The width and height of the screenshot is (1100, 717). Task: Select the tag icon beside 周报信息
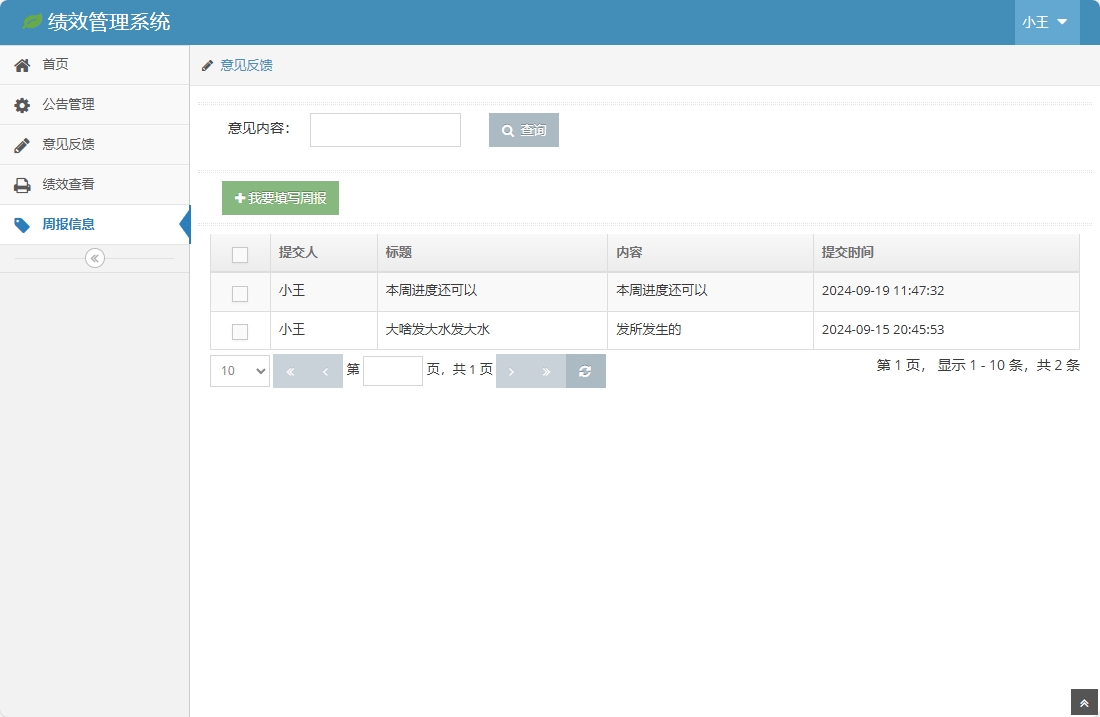click(x=22, y=224)
